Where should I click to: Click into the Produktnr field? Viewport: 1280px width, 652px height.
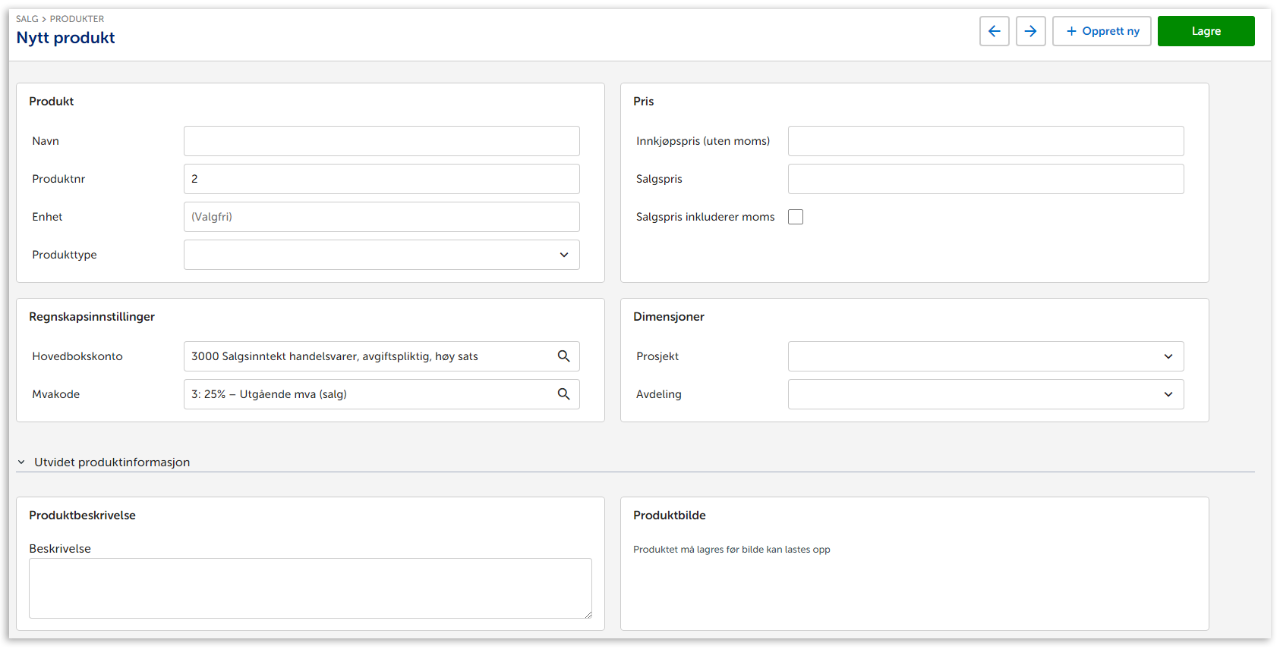(x=381, y=179)
